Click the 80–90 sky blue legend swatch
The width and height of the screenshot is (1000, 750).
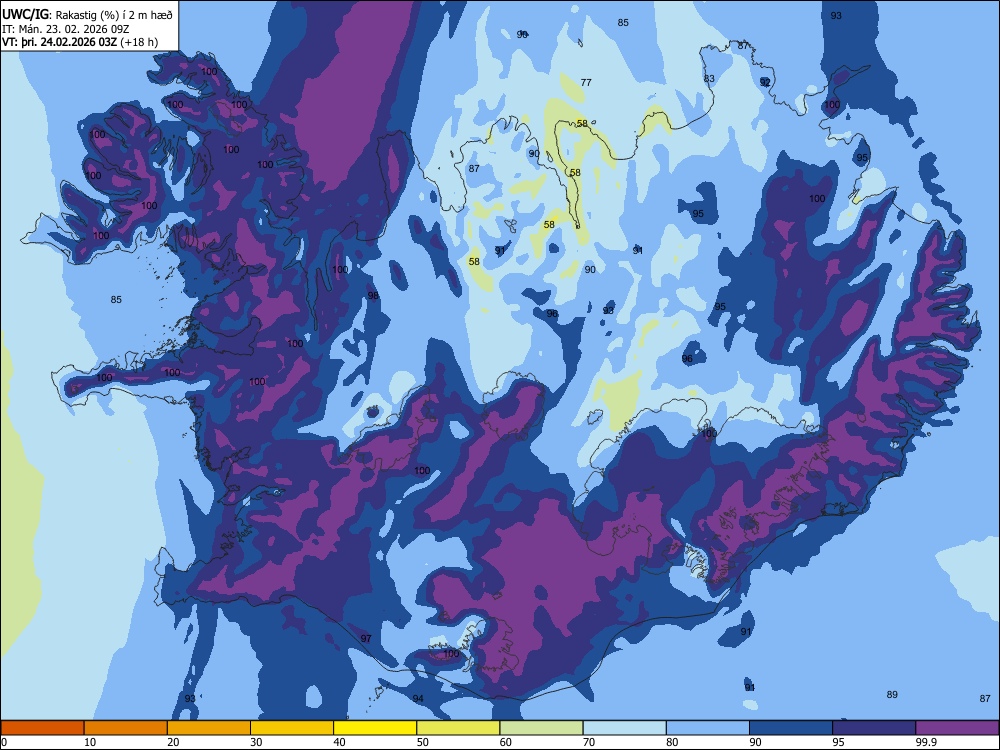[x=708, y=728]
